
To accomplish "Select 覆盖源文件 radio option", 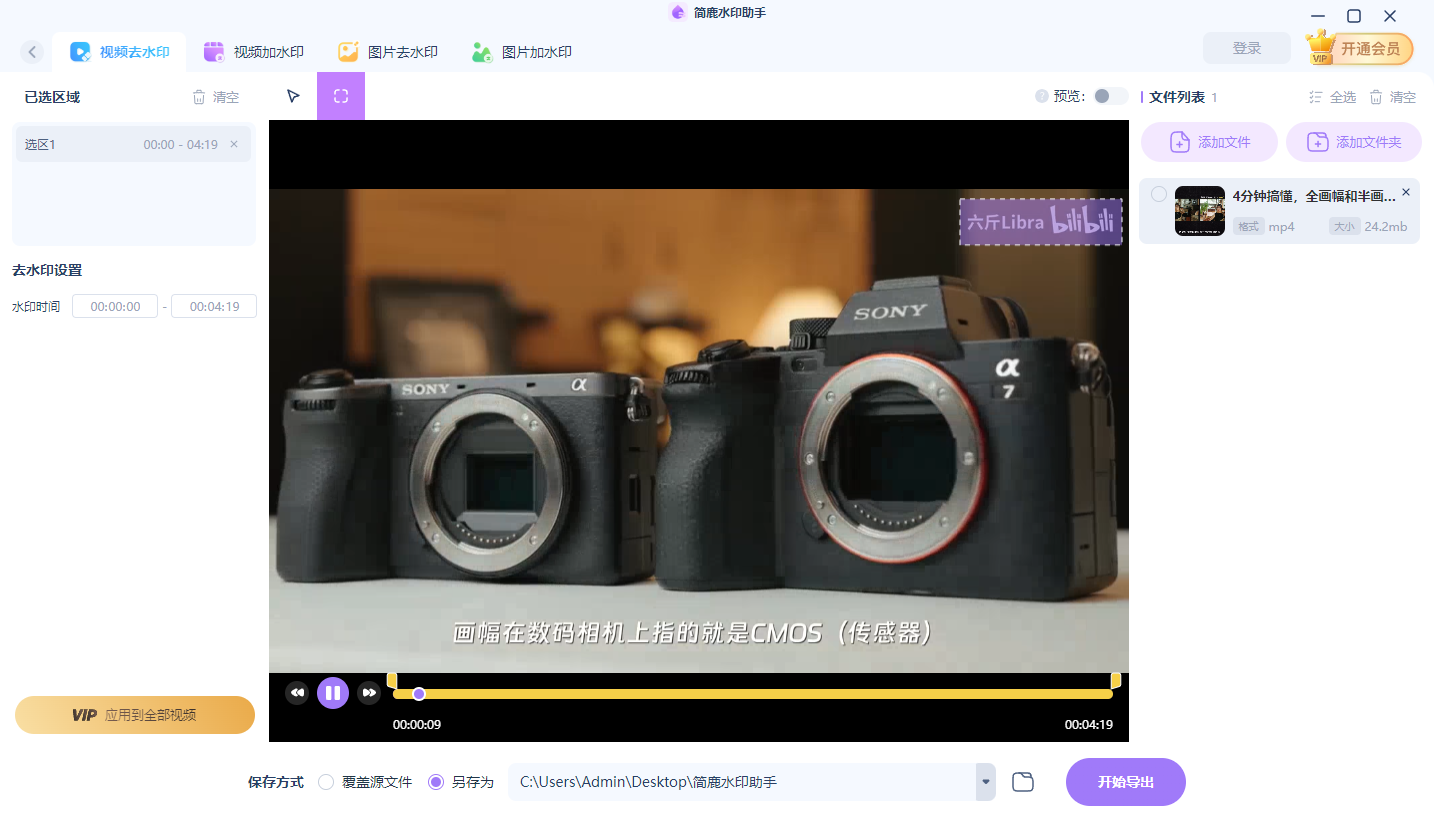I will pos(326,782).
